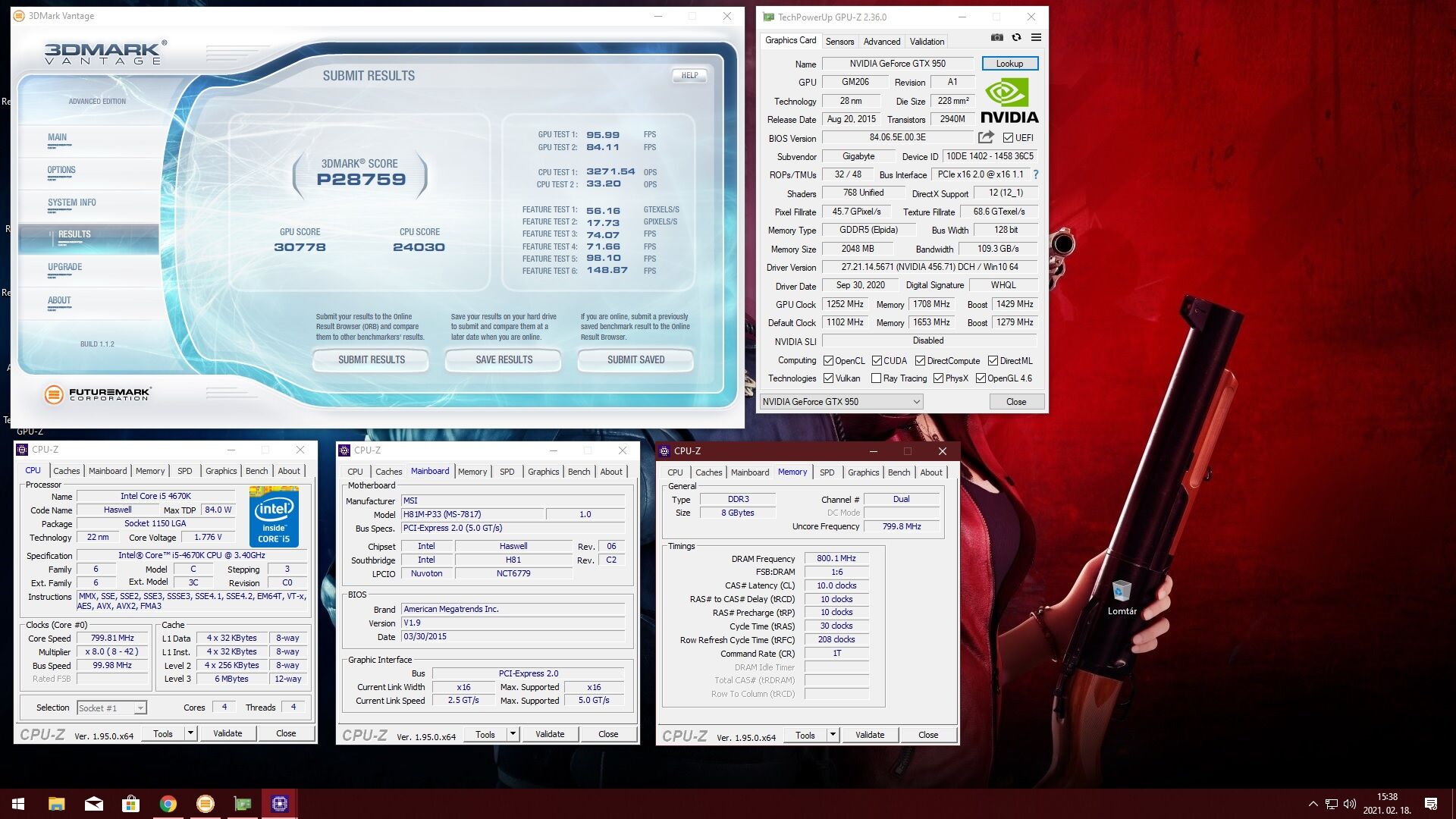The width and height of the screenshot is (1456, 819).
Task: Open Google Chrome from the taskbar
Action: click(x=168, y=804)
